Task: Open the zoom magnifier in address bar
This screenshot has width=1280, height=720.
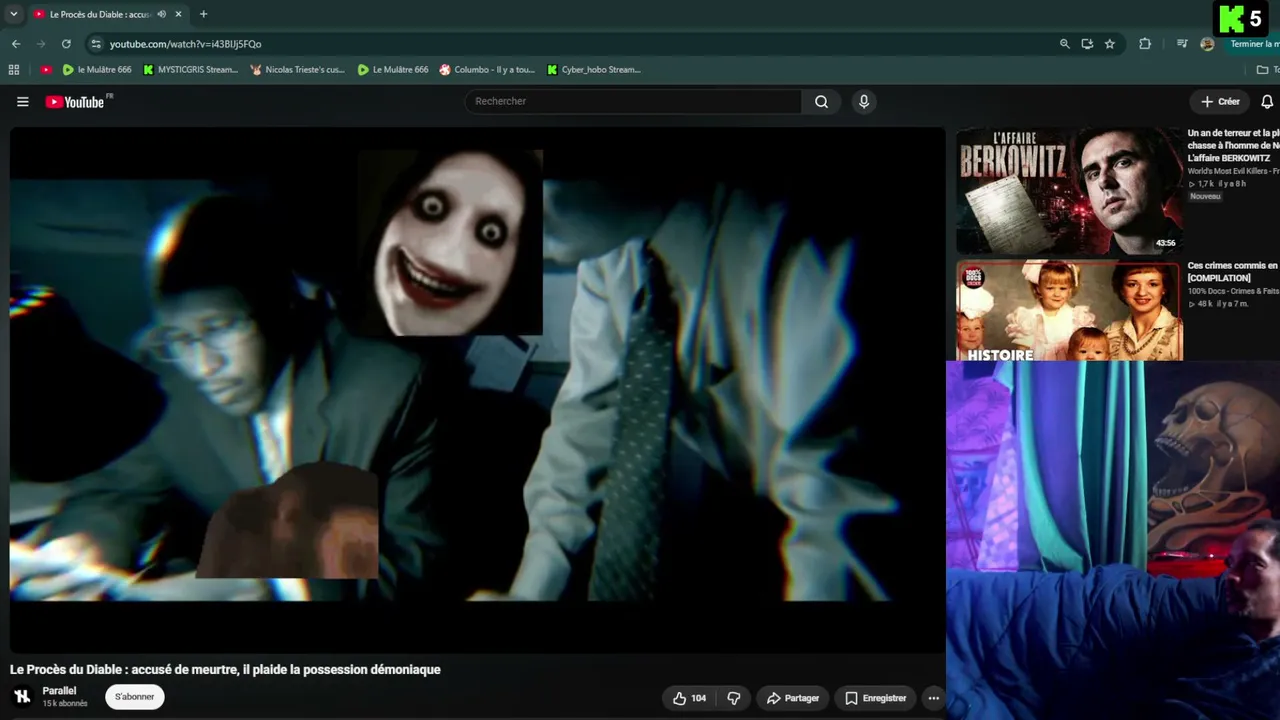Action: (1065, 44)
